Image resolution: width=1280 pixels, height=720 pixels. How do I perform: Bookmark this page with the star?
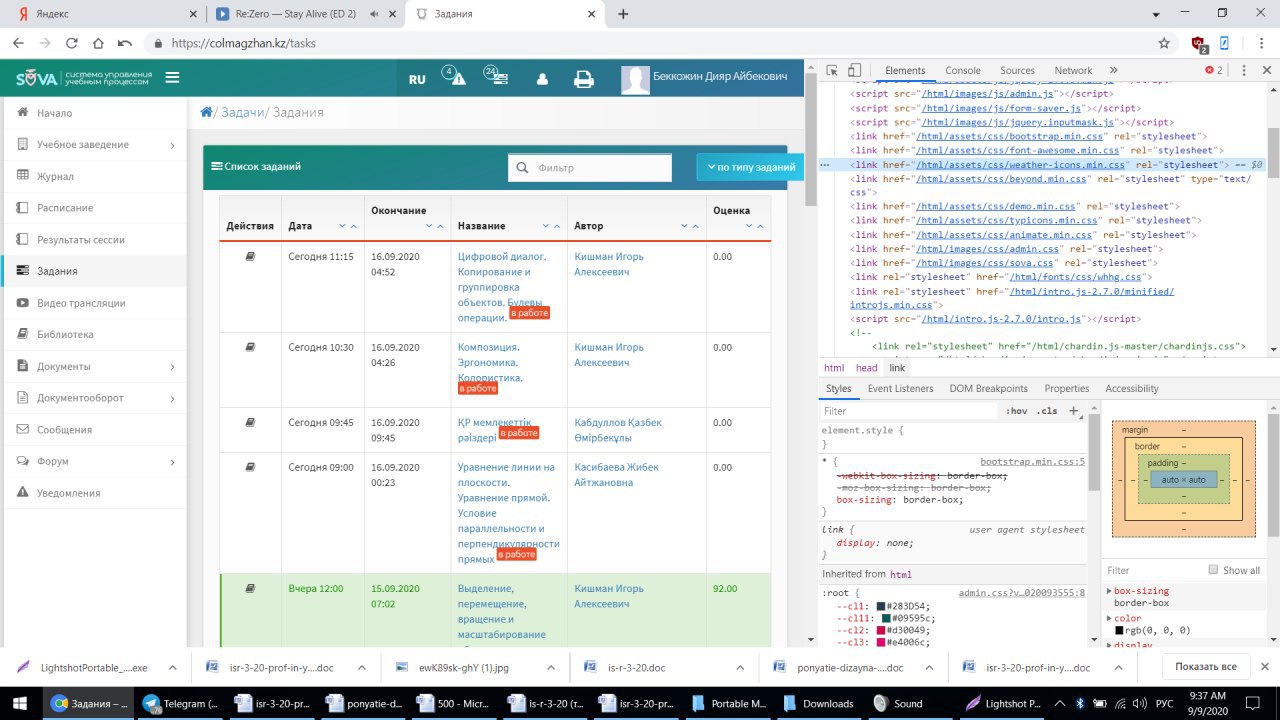1164,43
